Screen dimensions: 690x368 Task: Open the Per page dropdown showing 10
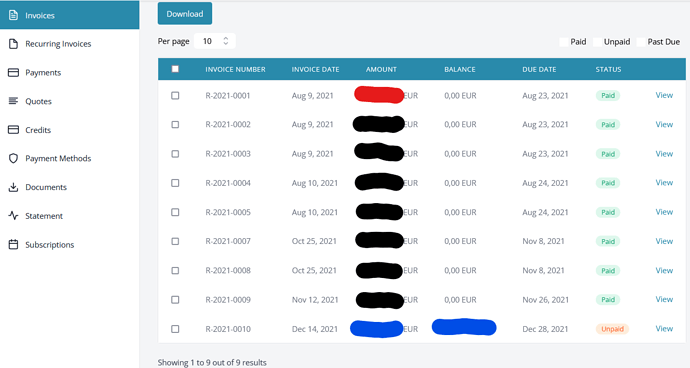click(x=214, y=41)
